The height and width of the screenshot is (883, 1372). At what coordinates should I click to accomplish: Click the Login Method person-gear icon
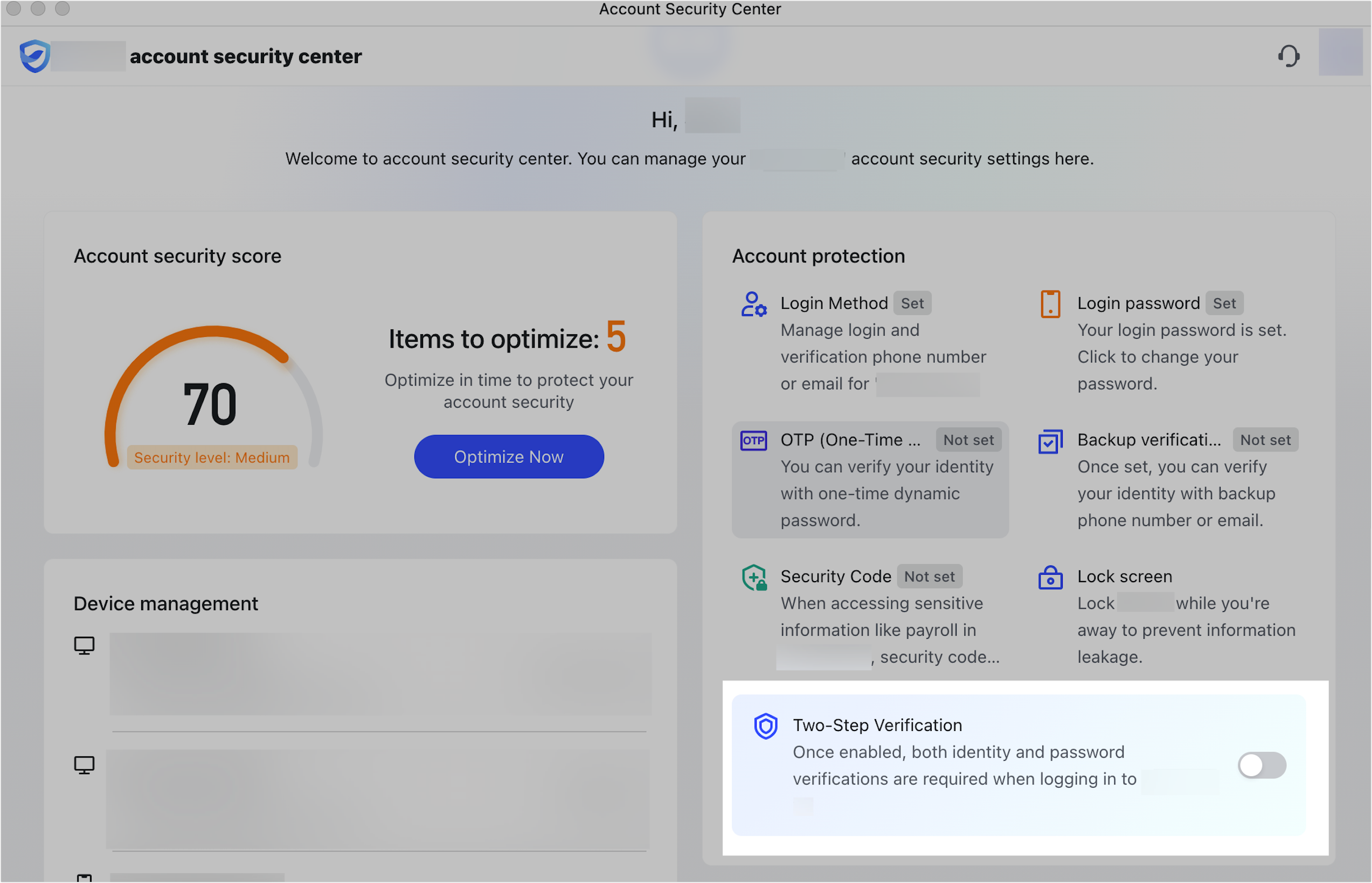pyautogui.click(x=753, y=305)
